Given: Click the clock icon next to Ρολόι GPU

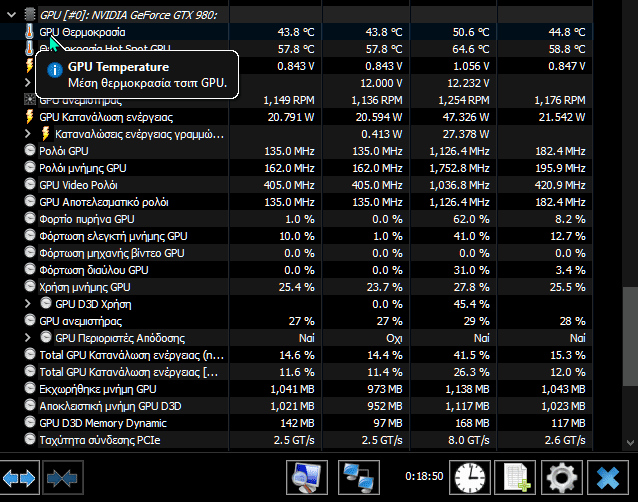Looking at the screenshot, I should 30,151.
